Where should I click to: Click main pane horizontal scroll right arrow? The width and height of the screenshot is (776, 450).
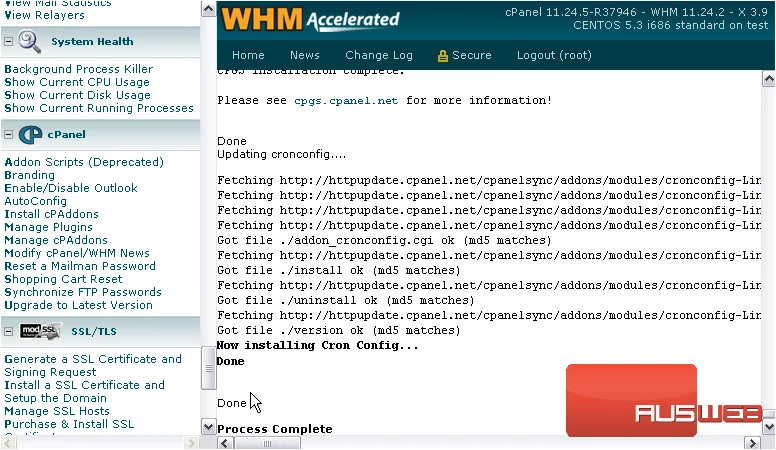[753, 443]
